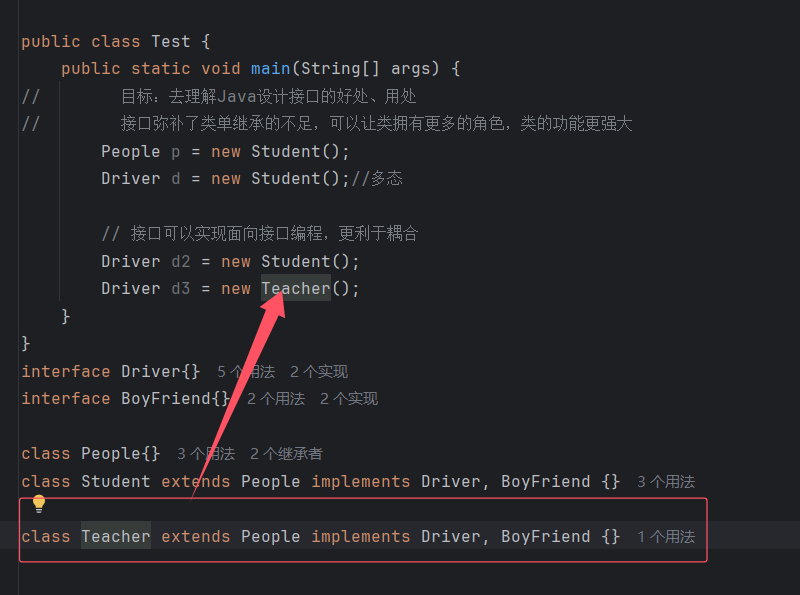
Task: Show '2 个继承者' inheritors of People class
Action: 286,454
